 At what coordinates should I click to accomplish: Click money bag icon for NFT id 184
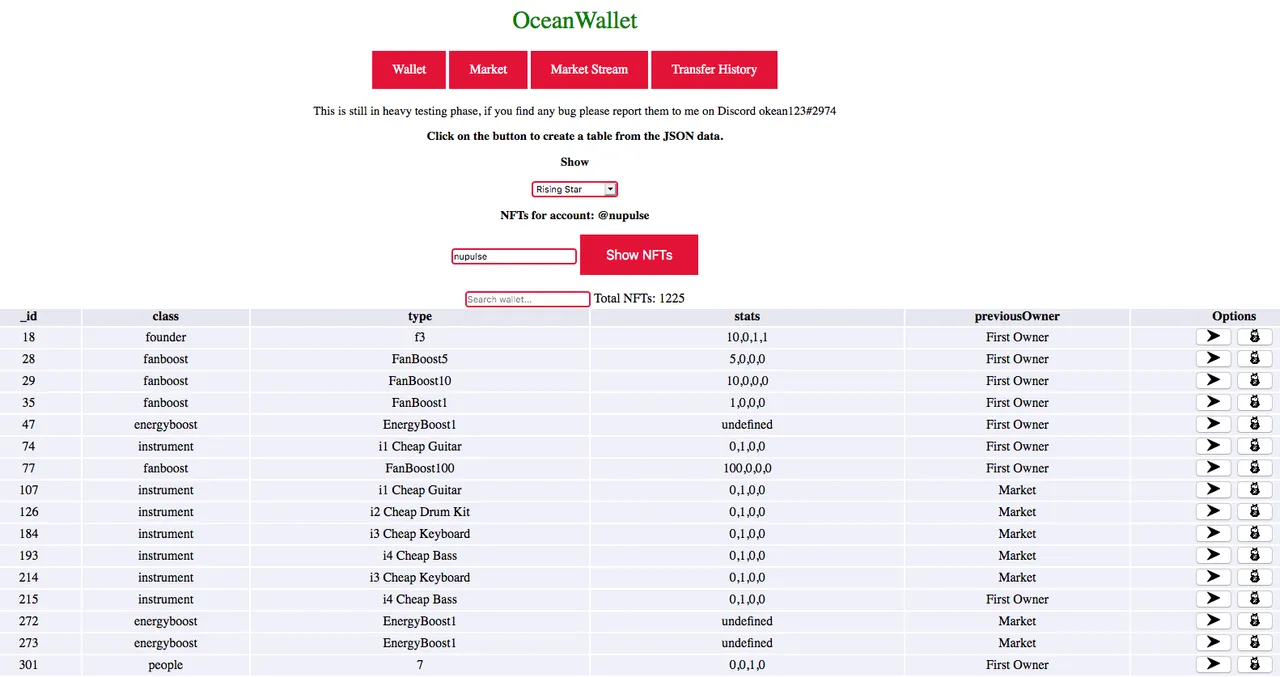click(x=1254, y=534)
